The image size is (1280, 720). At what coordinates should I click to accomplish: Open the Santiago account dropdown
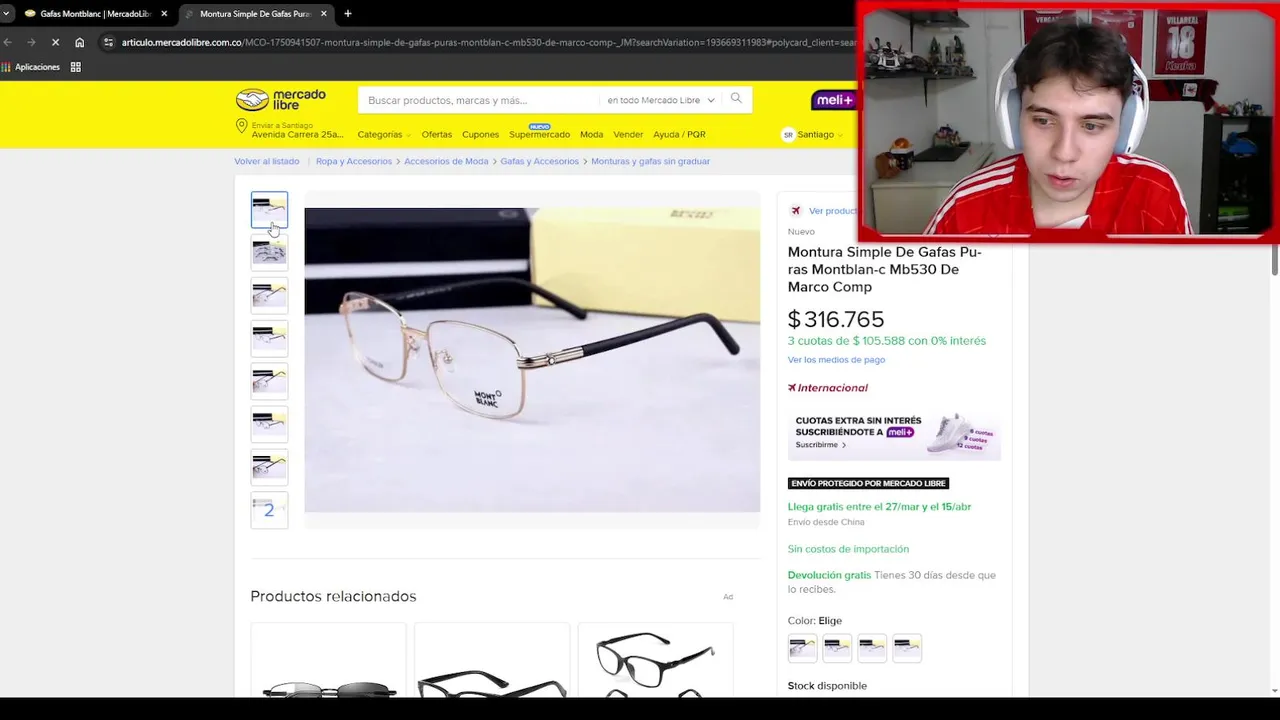tap(820, 134)
